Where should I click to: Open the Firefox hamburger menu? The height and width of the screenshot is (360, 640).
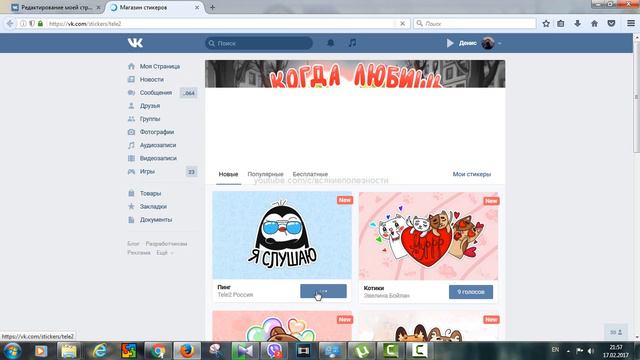[x=631, y=24]
